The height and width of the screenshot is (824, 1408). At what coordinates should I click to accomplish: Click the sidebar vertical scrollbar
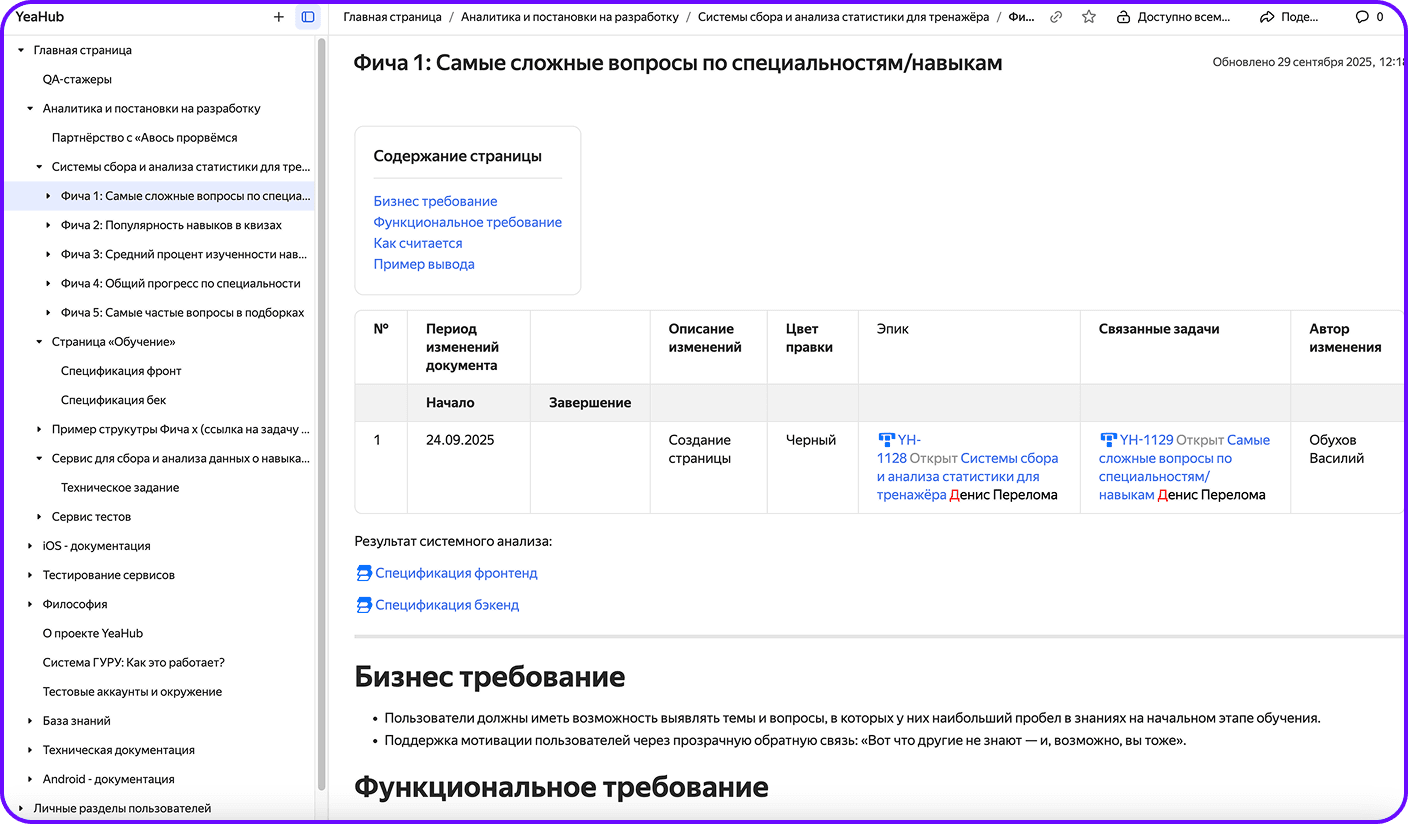(321, 400)
